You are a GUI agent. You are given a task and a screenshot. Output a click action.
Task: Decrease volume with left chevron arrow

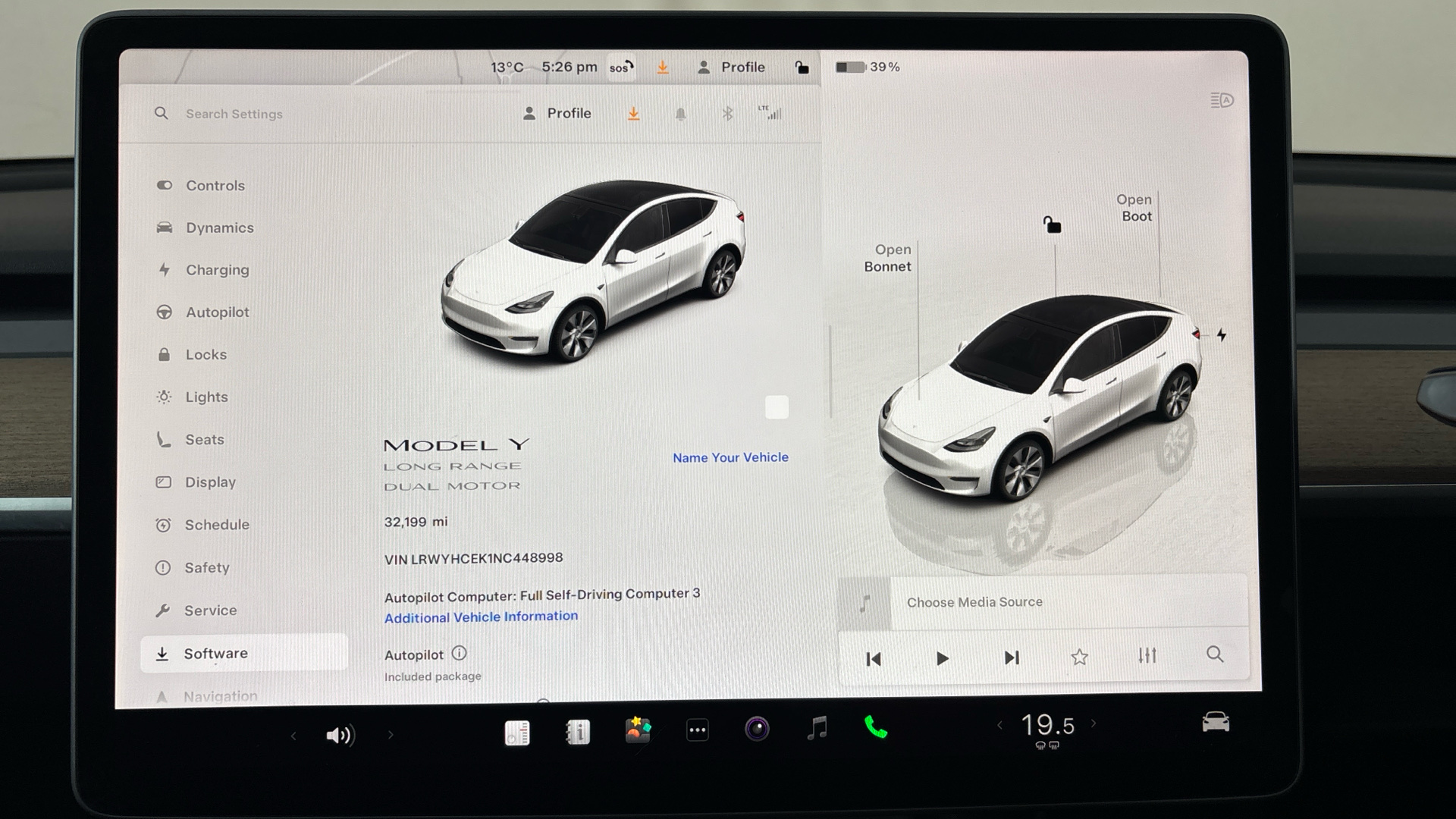tap(293, 735)
